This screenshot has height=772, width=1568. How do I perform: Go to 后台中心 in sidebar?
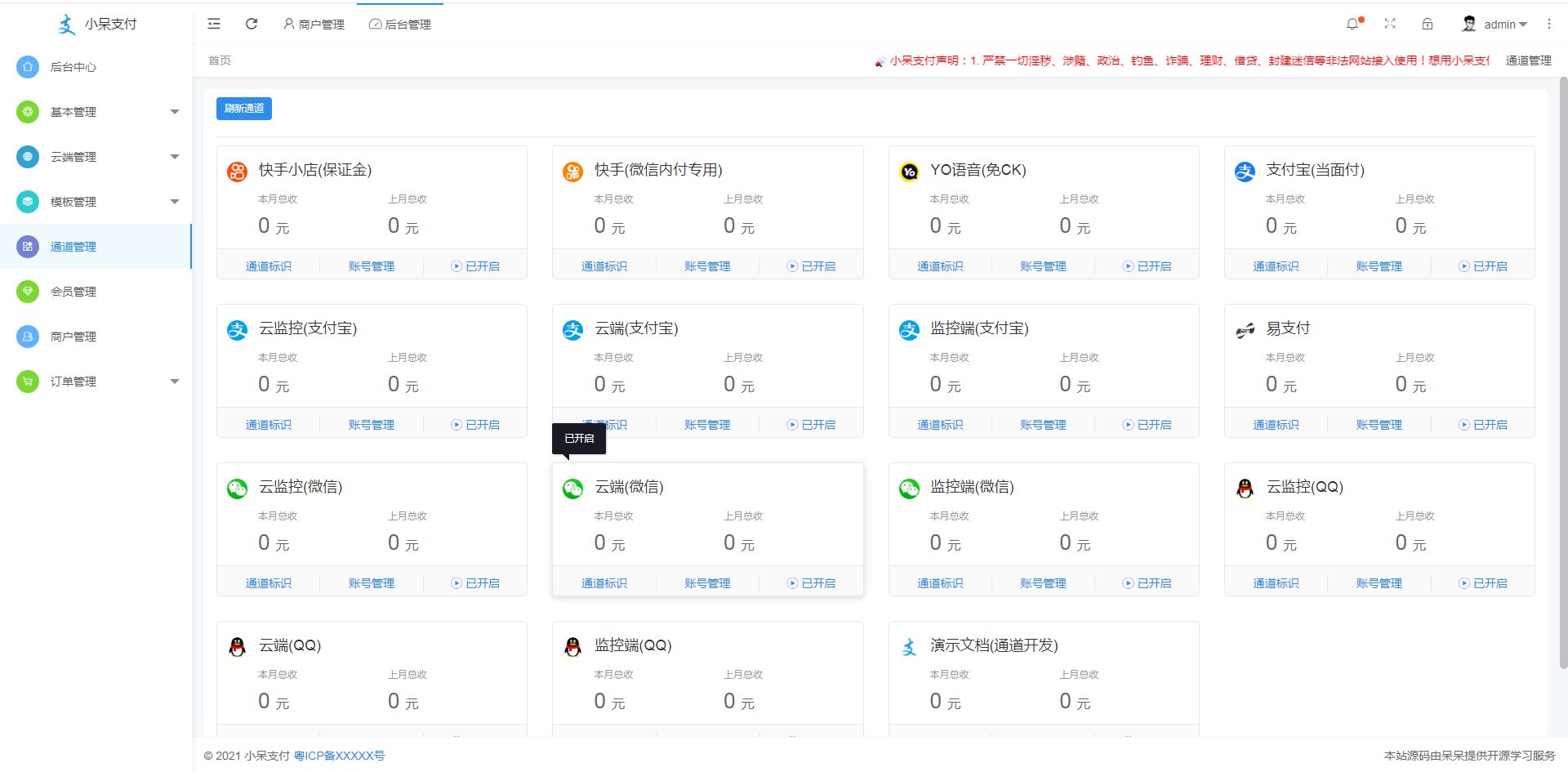pyautogui.click(x=96, y=67)
